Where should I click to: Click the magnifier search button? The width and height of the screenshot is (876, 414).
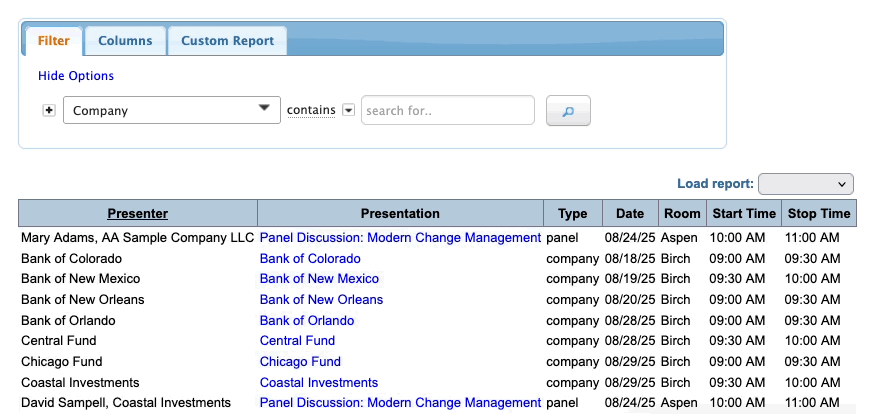(568, 111)
